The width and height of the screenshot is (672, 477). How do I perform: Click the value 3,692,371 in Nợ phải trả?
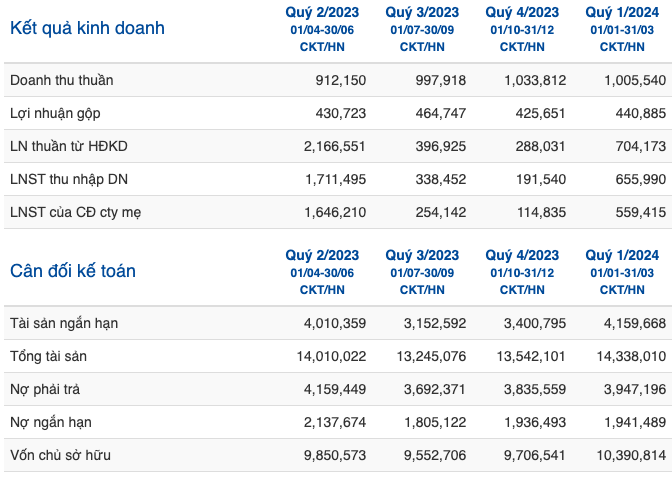[x=435, y=389]
